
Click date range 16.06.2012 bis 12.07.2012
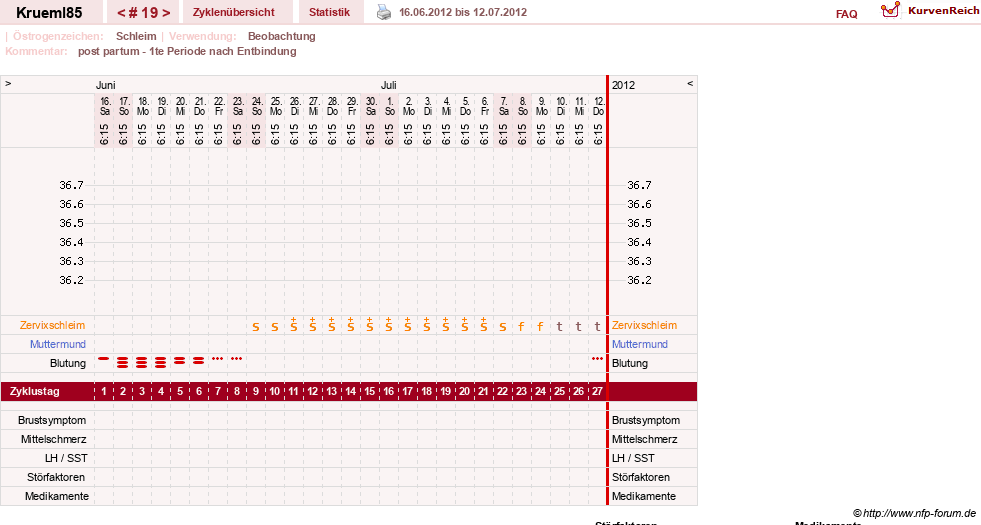pos(462,12)
